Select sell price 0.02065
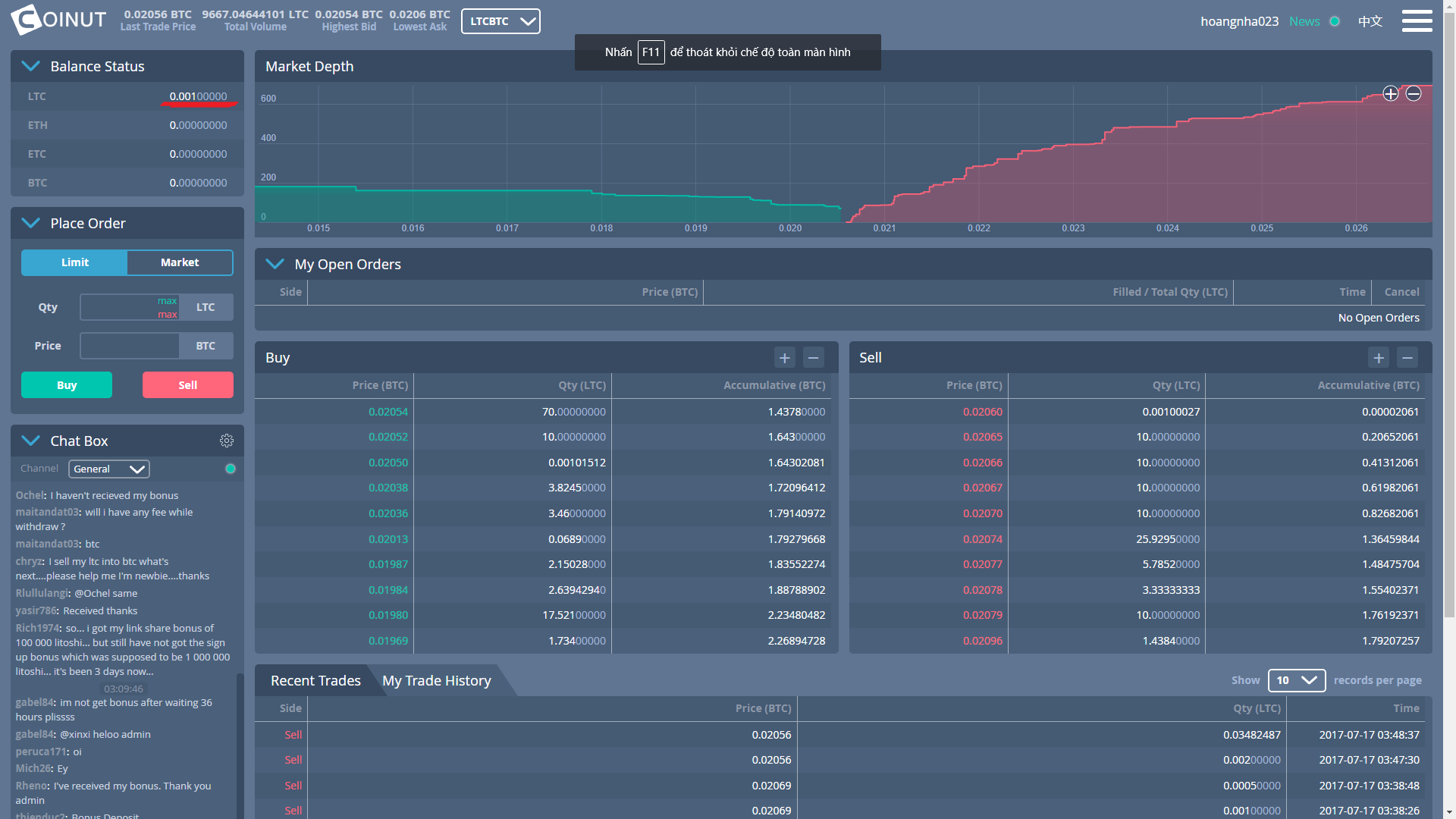This screenshot has height=819, width=1456. (x=983, y=437)
